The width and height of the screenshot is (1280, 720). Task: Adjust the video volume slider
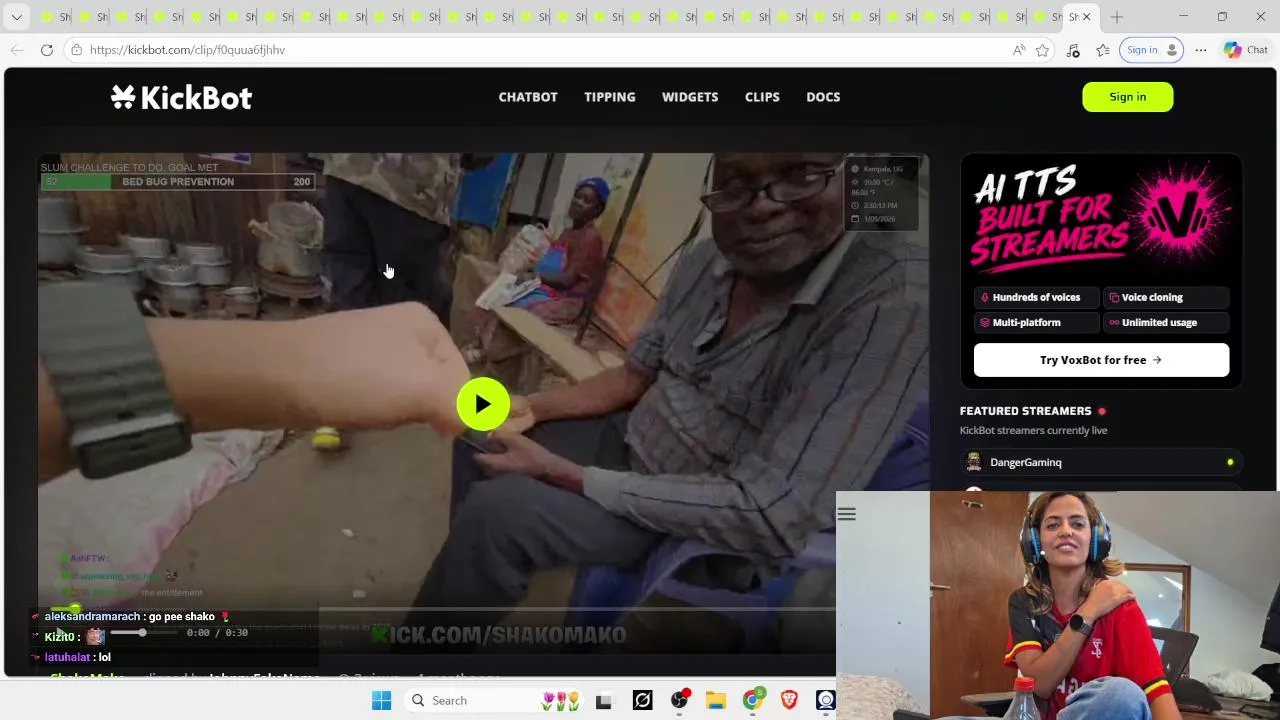(x=143, y=633)
